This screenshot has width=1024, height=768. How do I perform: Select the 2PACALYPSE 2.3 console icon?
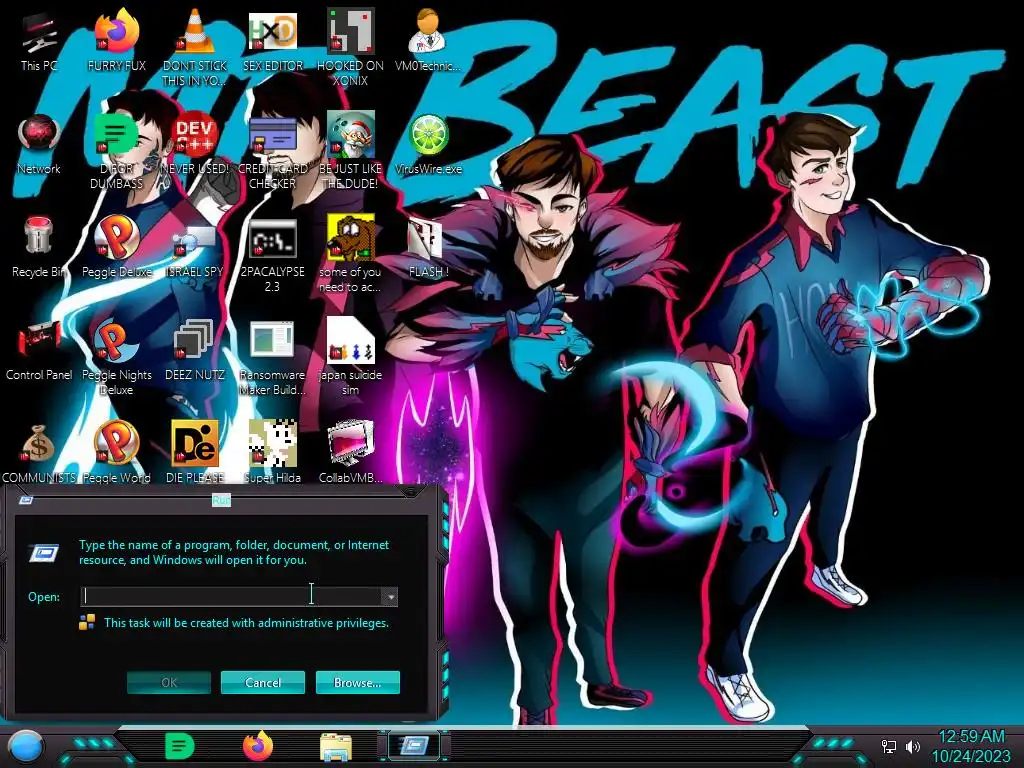272,253
